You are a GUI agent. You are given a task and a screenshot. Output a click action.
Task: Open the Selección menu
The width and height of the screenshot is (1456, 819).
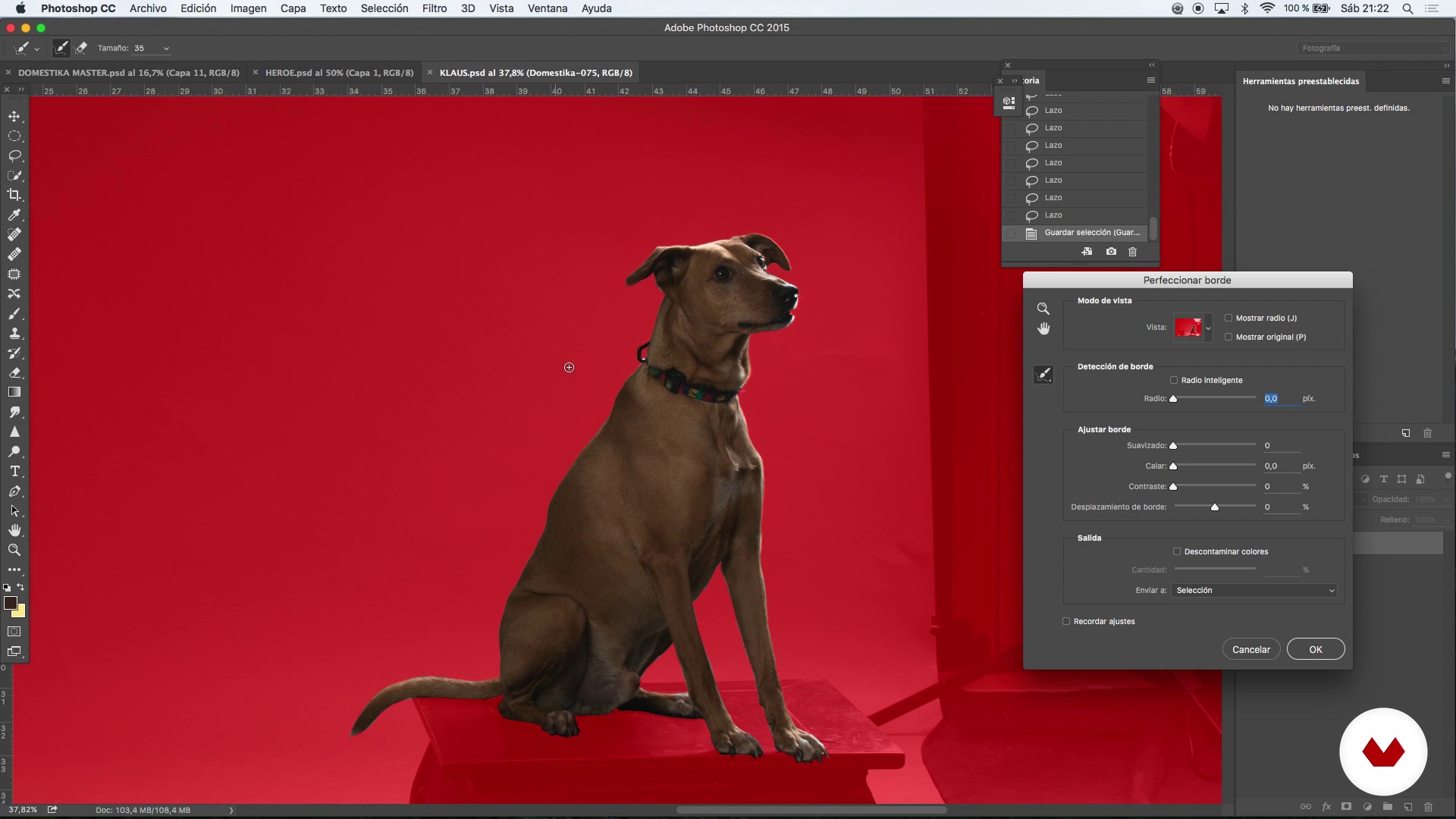point(384,8)
